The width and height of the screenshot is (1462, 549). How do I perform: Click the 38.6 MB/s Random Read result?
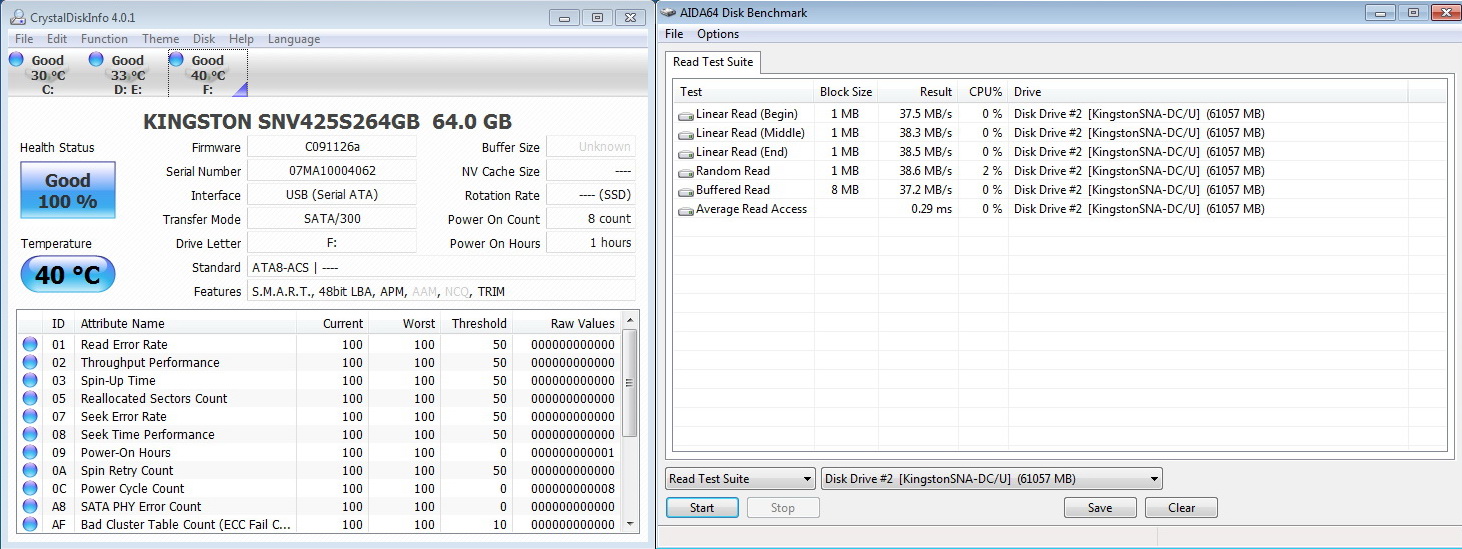(x=927, y=172)
